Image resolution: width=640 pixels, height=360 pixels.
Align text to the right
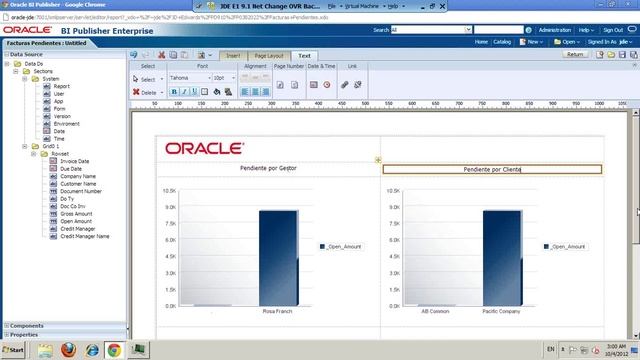pyautogui.click(x=266, y=92)
